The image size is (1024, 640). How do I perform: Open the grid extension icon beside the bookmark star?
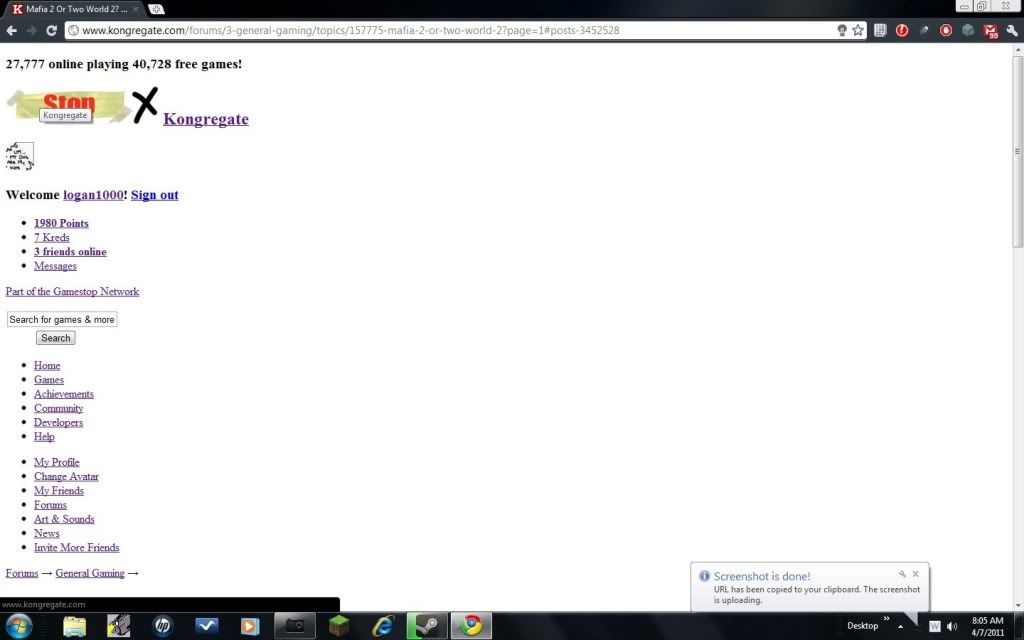[x=880, y=30]
